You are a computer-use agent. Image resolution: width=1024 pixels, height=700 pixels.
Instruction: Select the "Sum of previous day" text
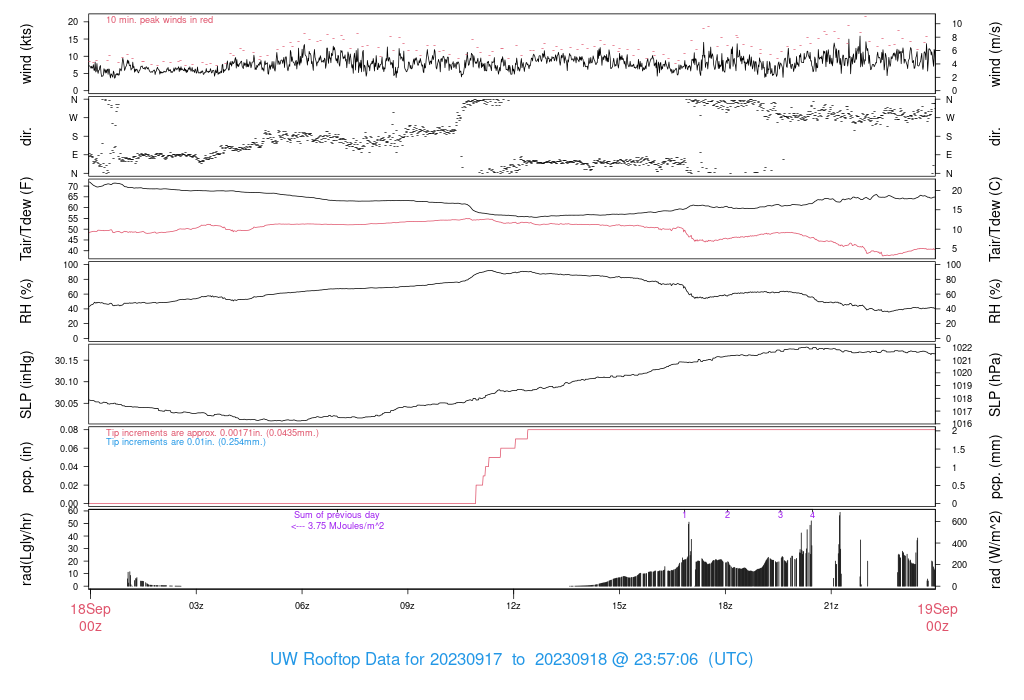click(x=336, y=515)
